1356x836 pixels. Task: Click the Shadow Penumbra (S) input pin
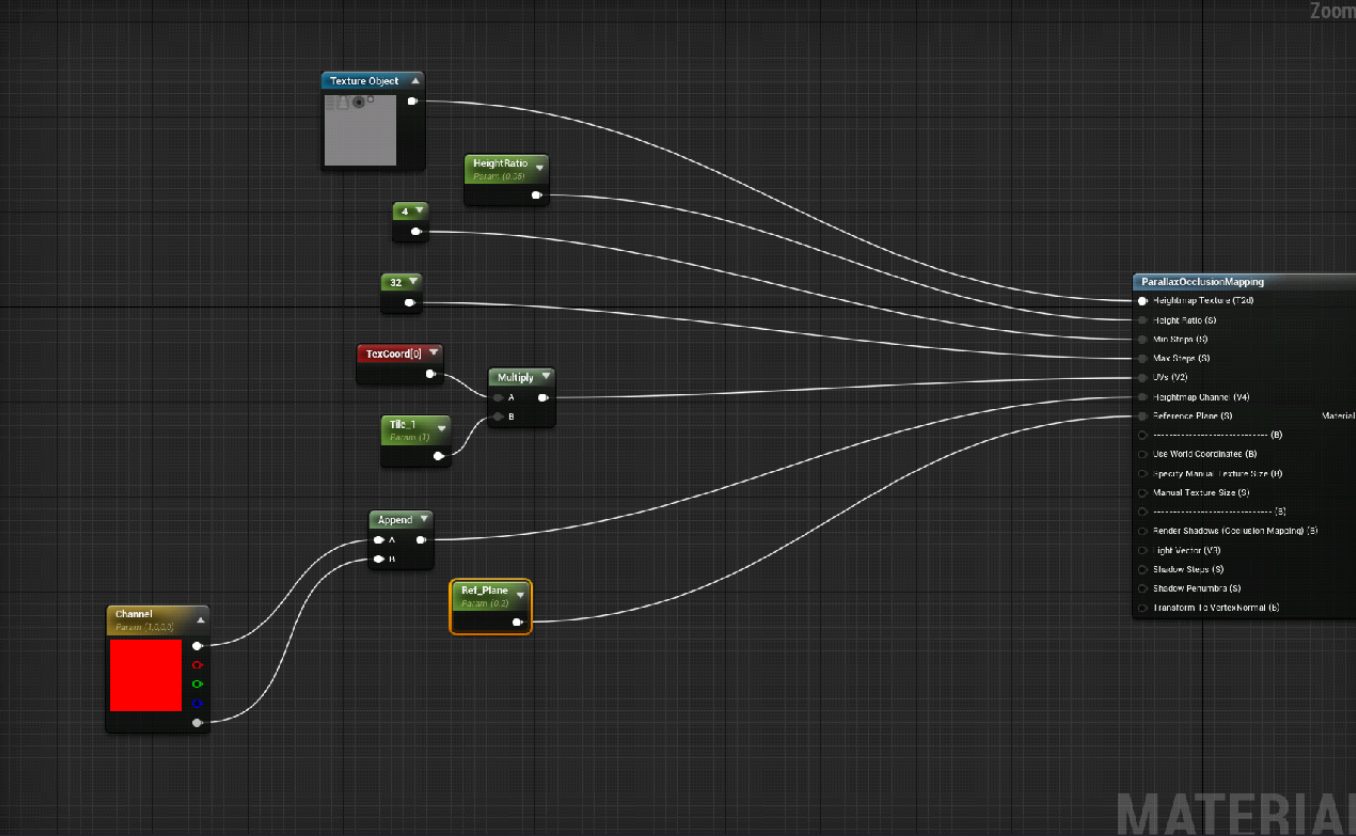pyautogui.click(x=1142, y=589)
